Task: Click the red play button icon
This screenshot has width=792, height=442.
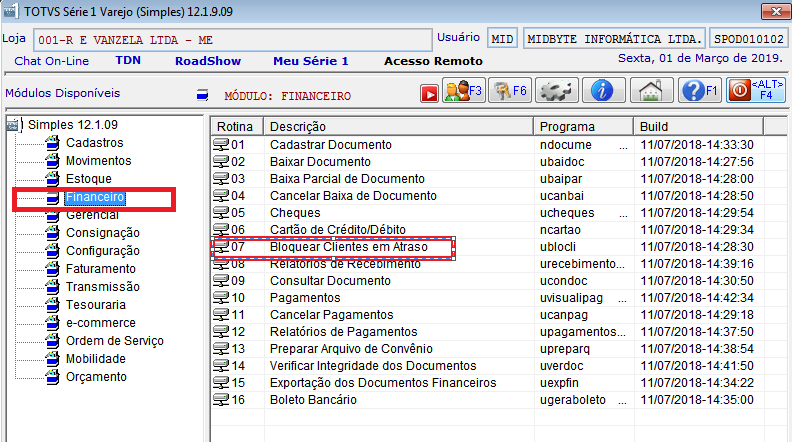Action: pyautogui.click(x=429, y=93)
